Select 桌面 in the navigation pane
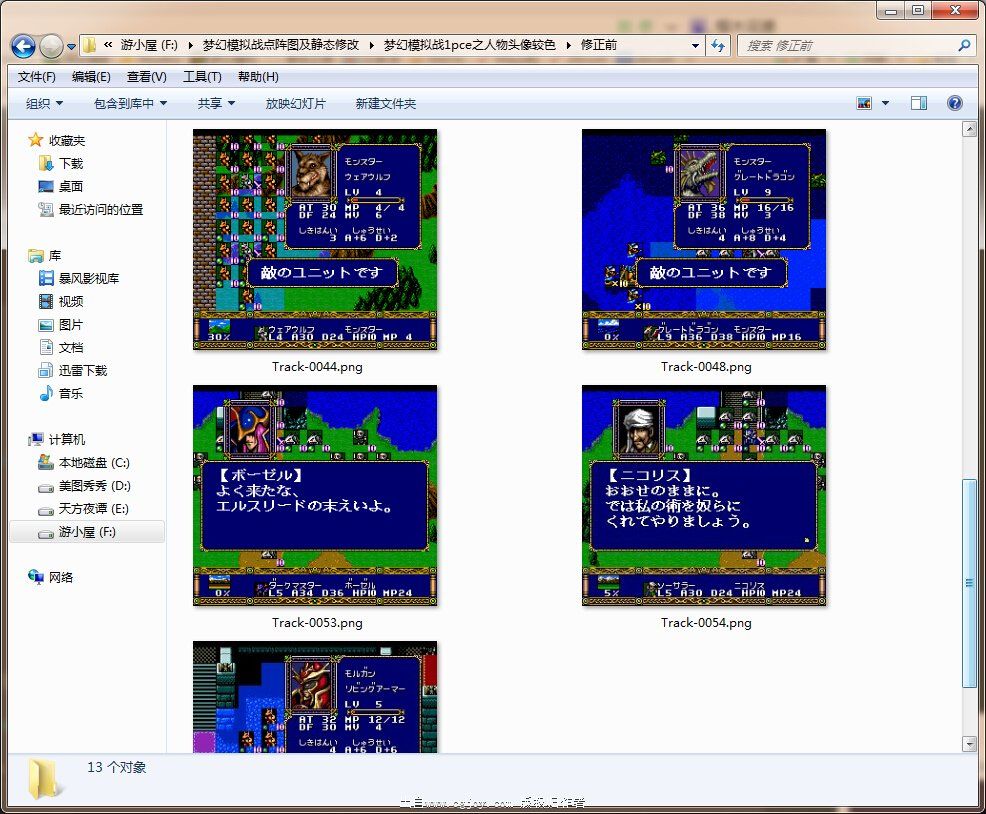 pyautogui.click(x=70, y=186)
